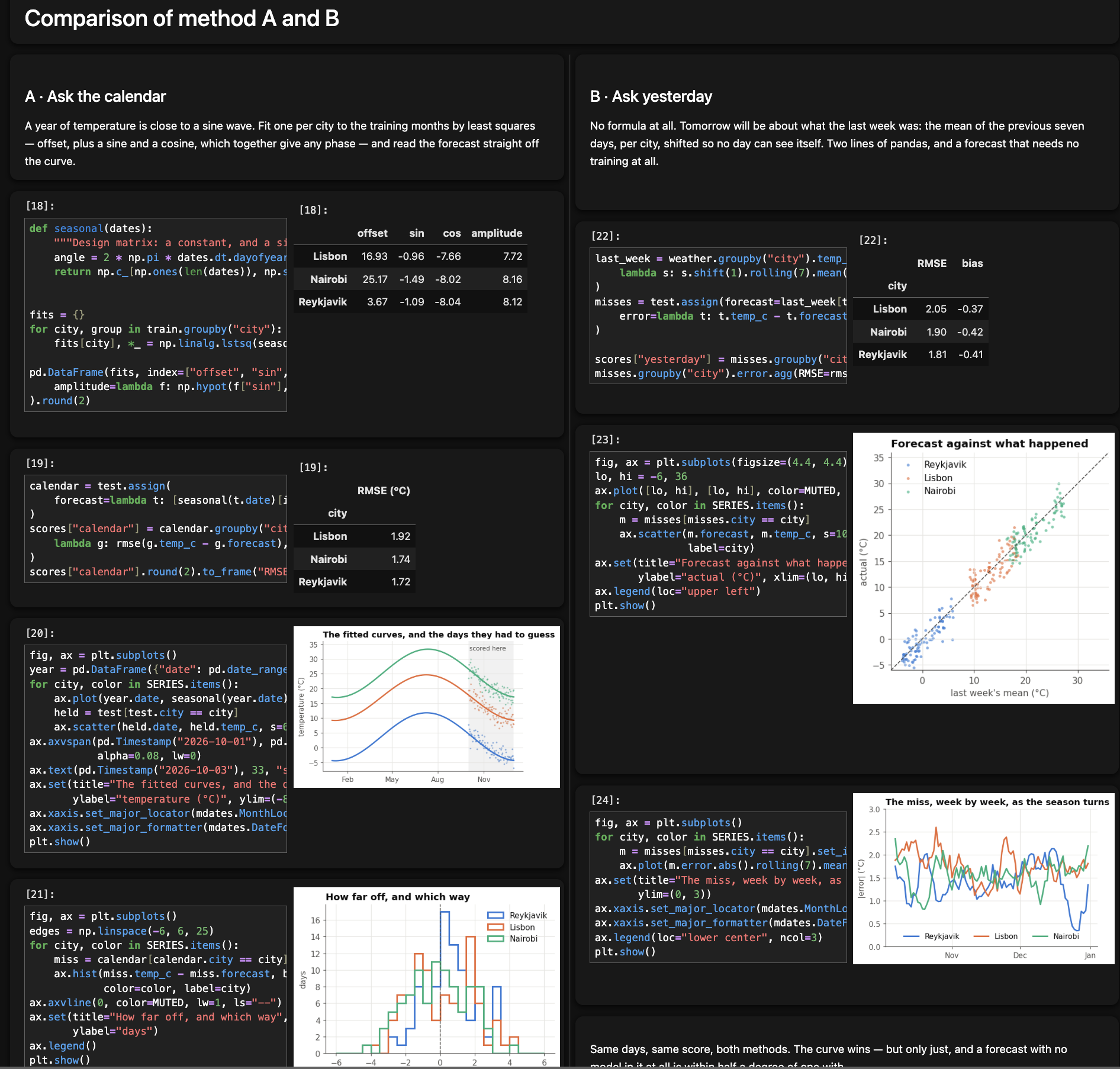
Task: Click the "offset" column header
Action: tap(372, 233)
